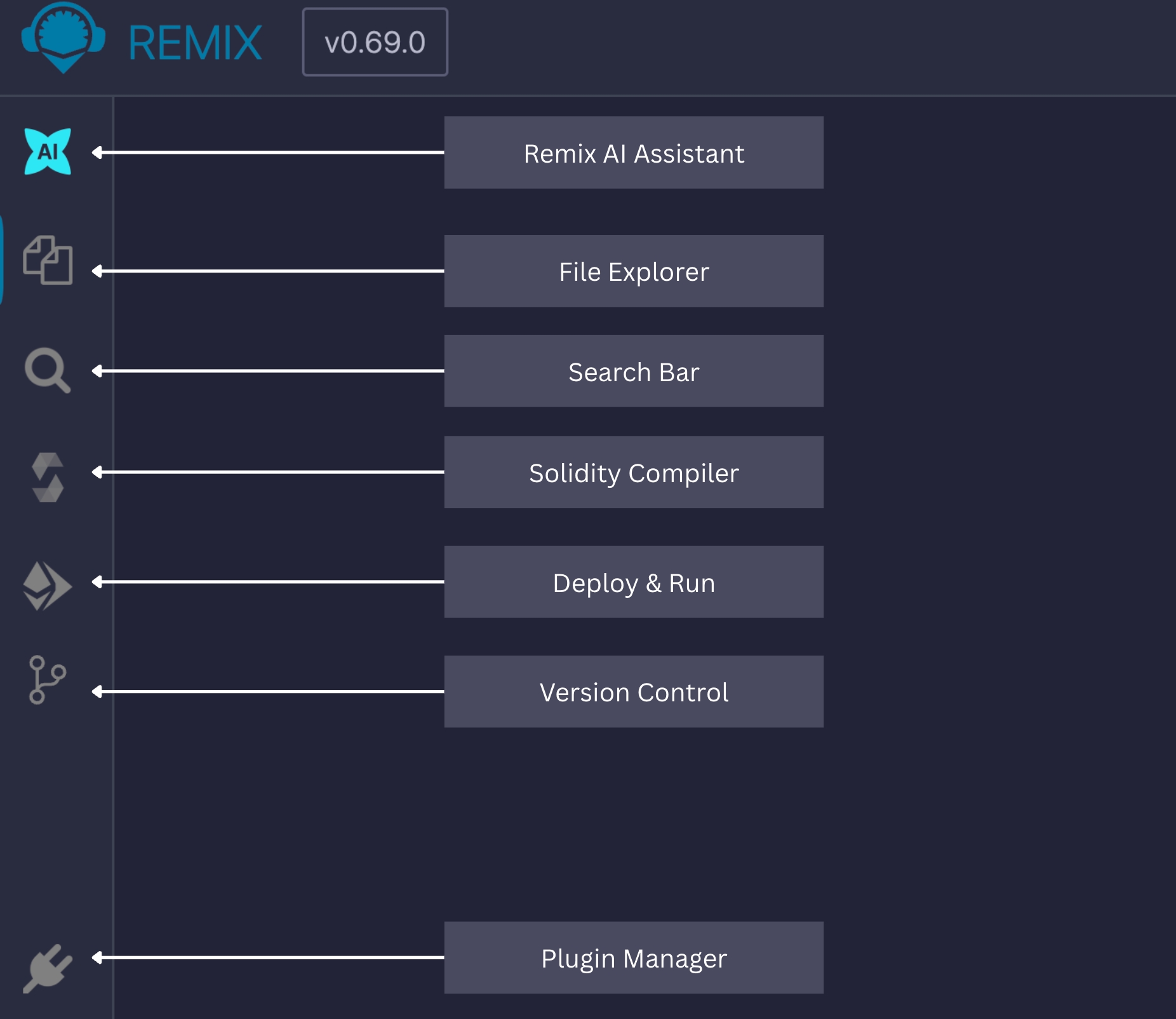Click the "Search Bar" label box
This screenshot has height=1019, width=1176.
click(633, 371)
